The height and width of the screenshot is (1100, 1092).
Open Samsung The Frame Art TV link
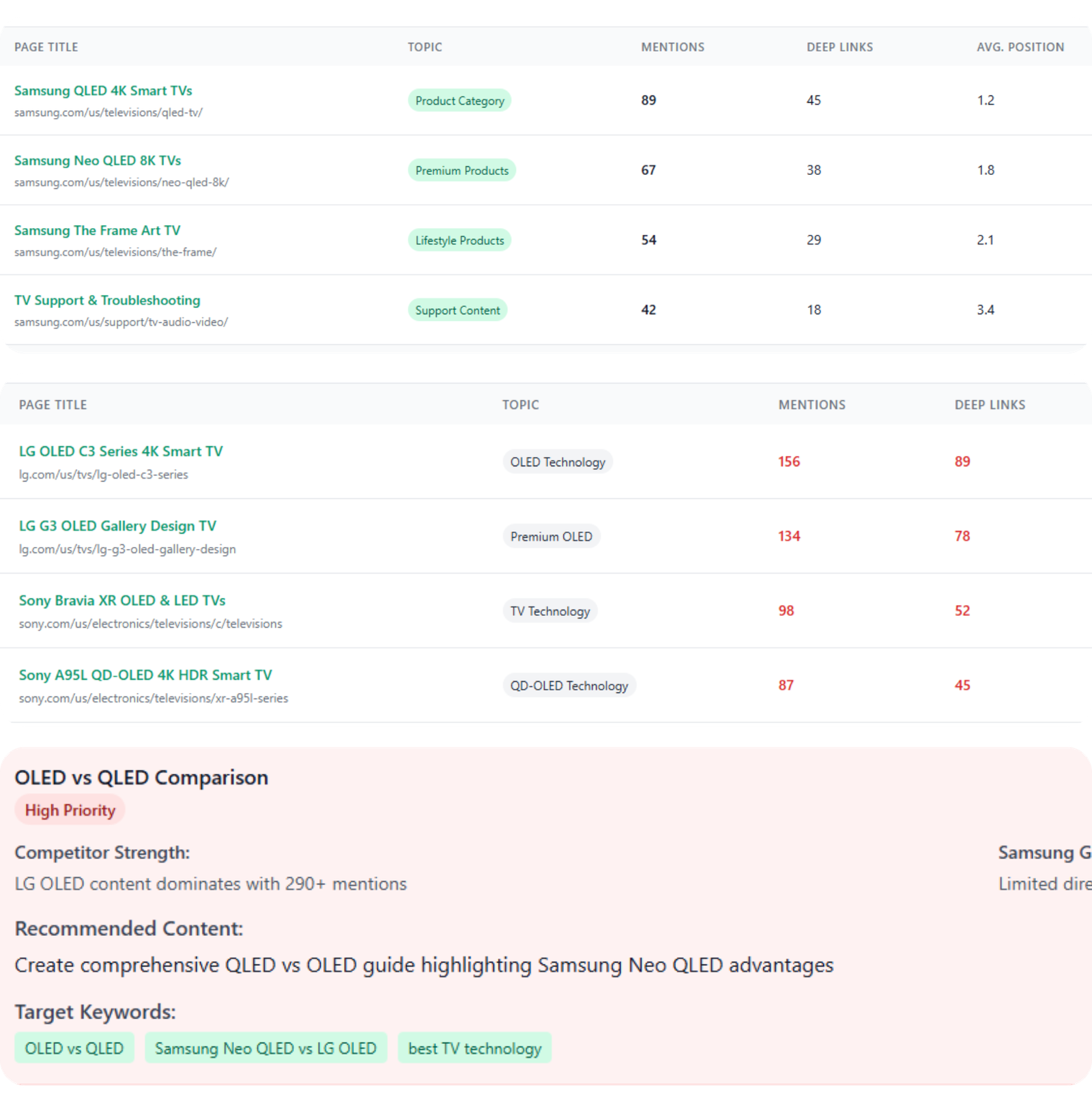pos(98,230)
